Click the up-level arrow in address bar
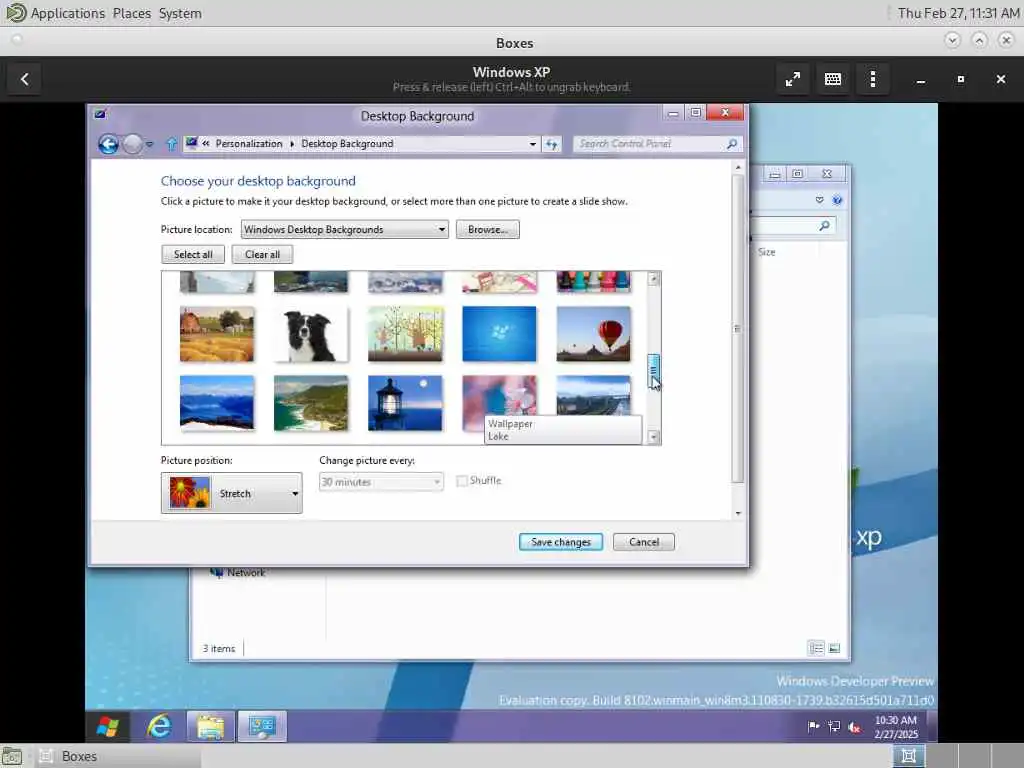 [x=171, y=144]
